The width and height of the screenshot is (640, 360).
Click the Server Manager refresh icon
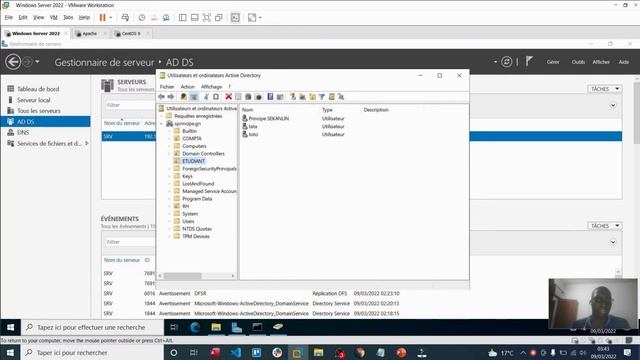pyautogui.click(x=507, y=62)
